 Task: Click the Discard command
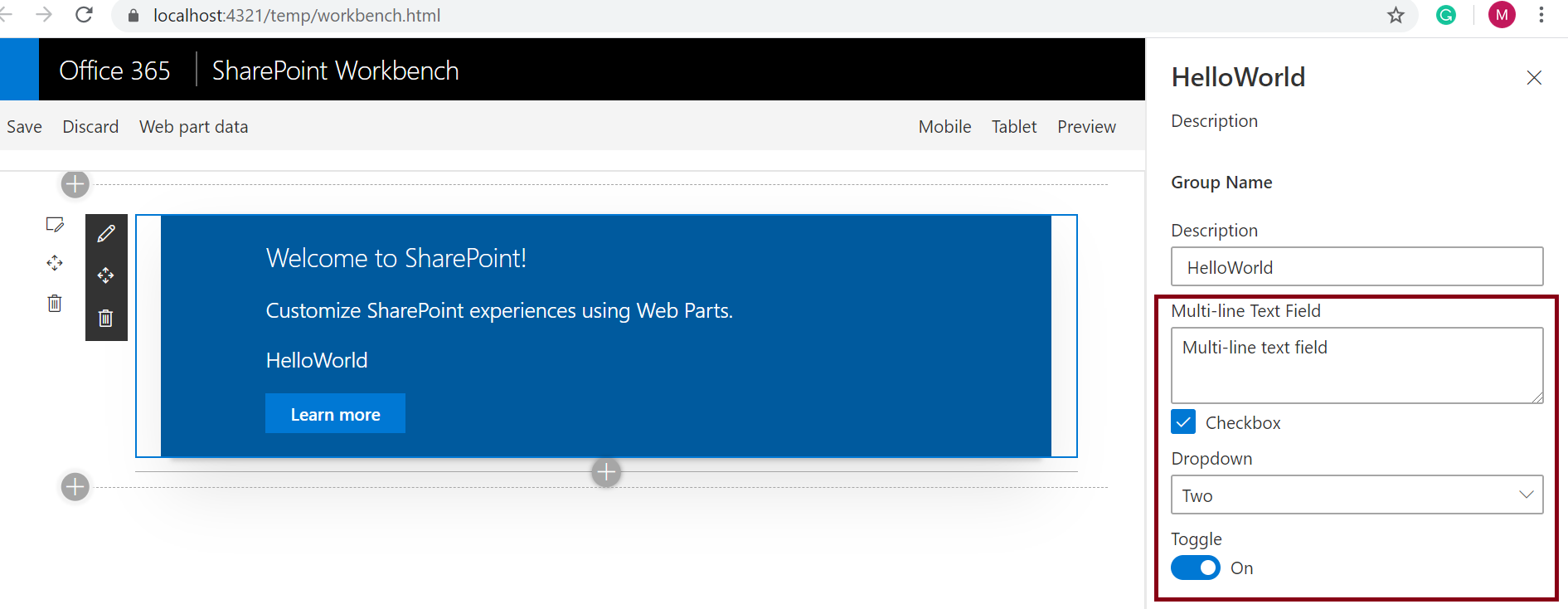tap(90, 127)
